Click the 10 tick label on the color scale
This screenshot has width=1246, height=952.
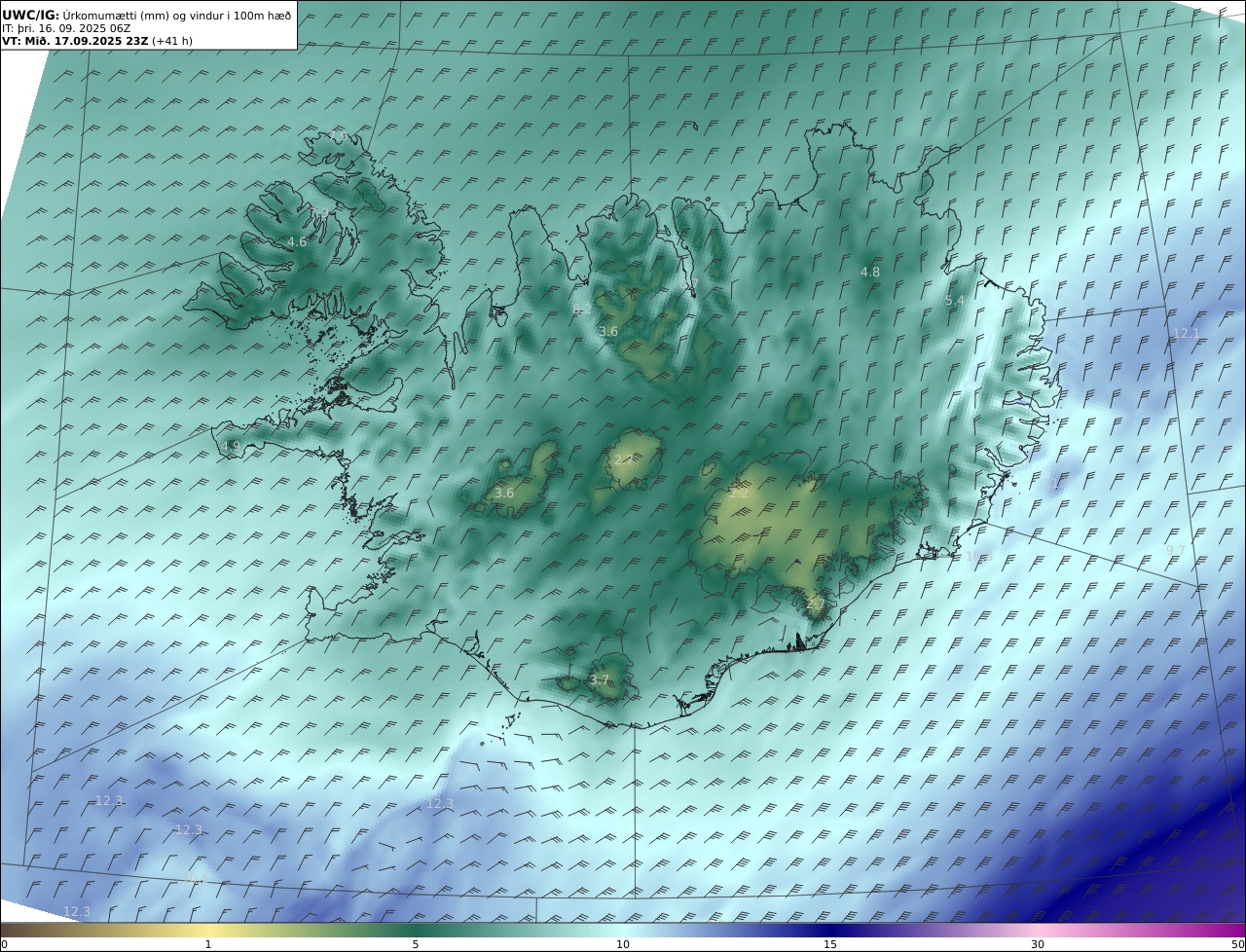pos(623,944)
